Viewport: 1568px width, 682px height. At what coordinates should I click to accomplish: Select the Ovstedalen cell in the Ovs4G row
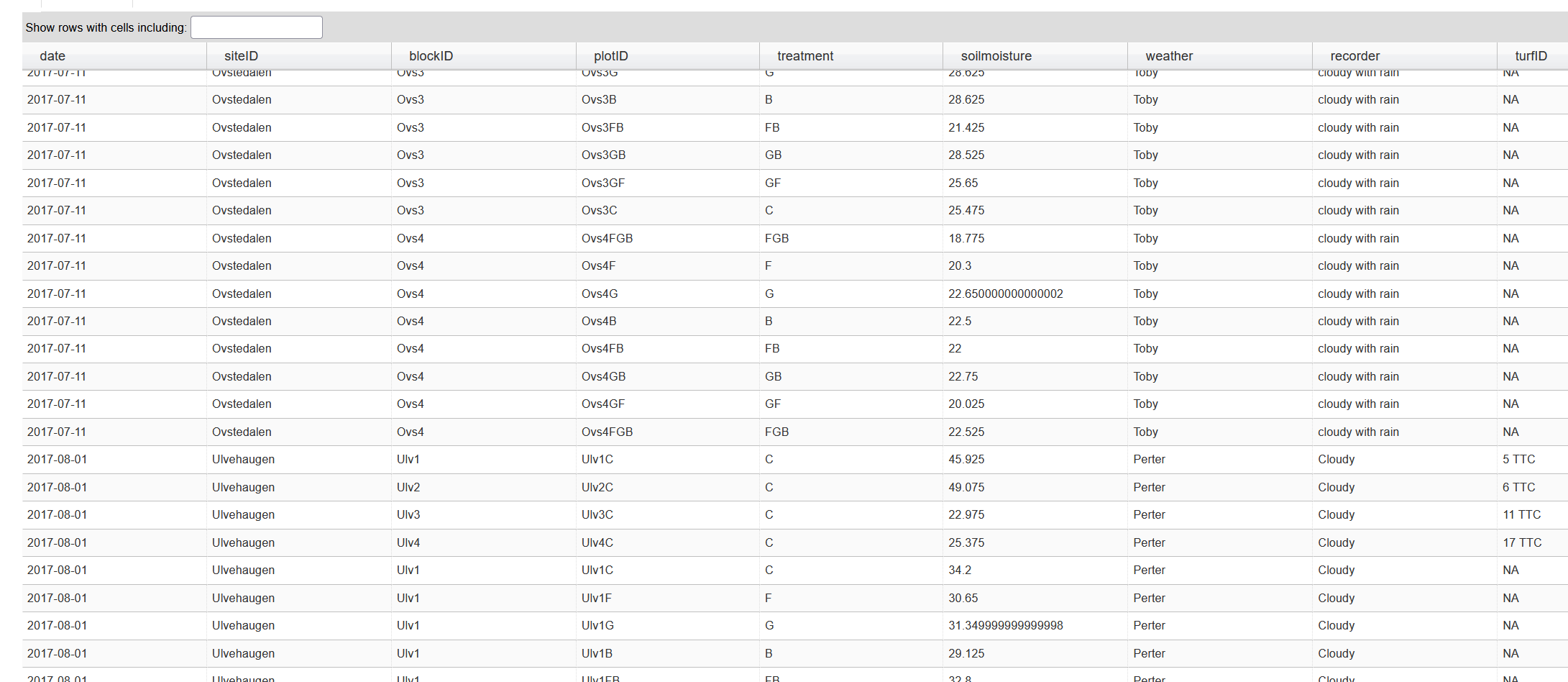242,294
